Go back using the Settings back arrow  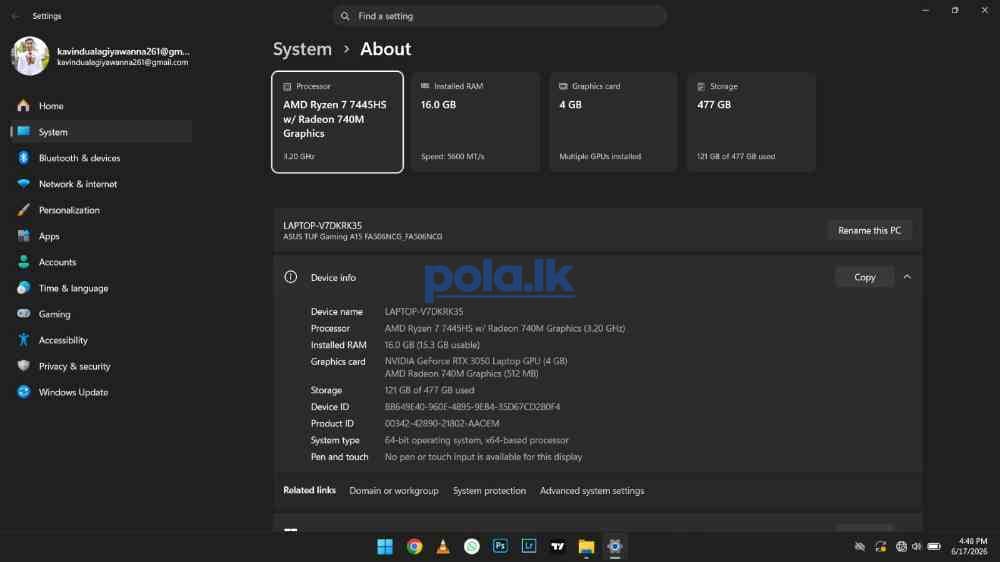tap(15, 16)
